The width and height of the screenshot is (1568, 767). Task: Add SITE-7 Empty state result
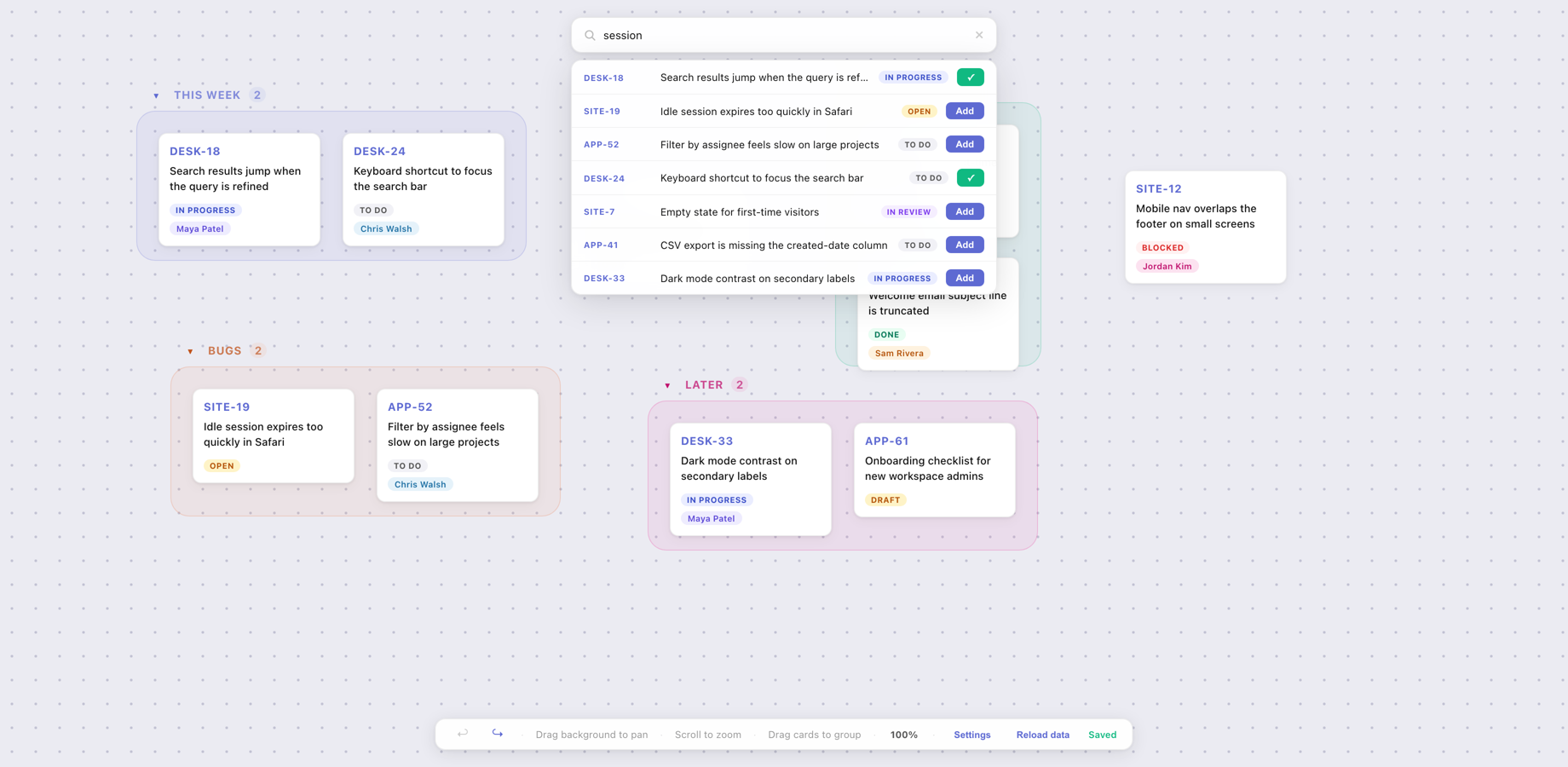pos(965,211)
